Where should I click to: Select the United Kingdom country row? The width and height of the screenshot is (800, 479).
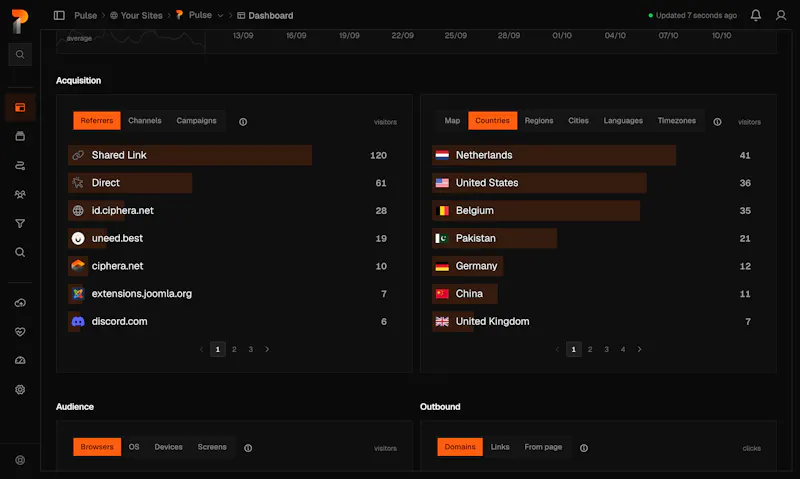click(x=595, y=321)
